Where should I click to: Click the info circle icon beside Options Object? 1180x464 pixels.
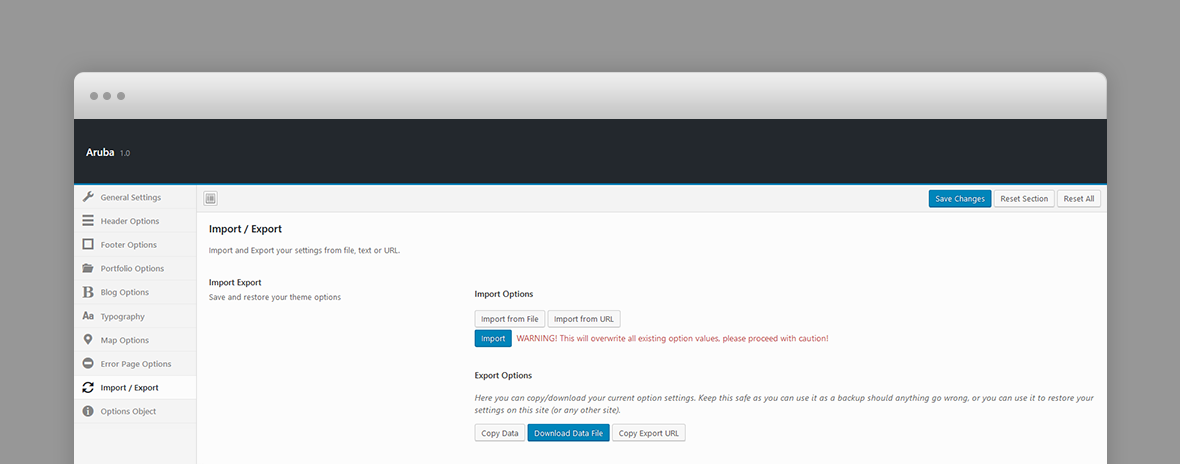click(x=88, y=411)
